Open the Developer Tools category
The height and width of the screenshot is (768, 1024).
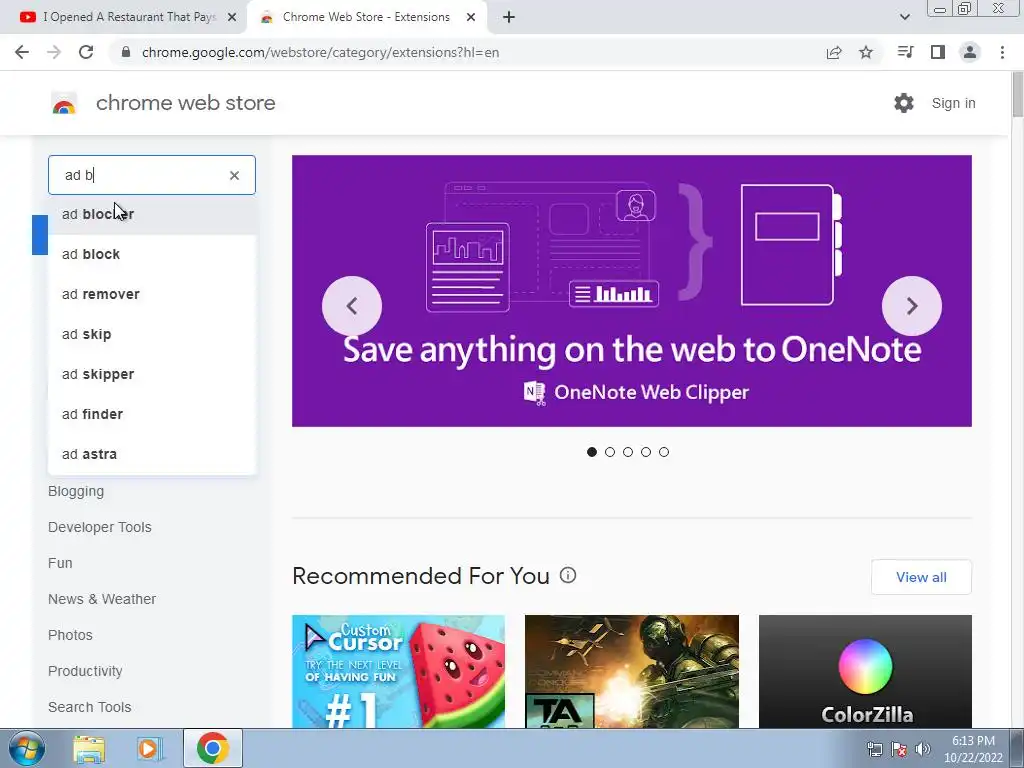(x=99, y=527)
